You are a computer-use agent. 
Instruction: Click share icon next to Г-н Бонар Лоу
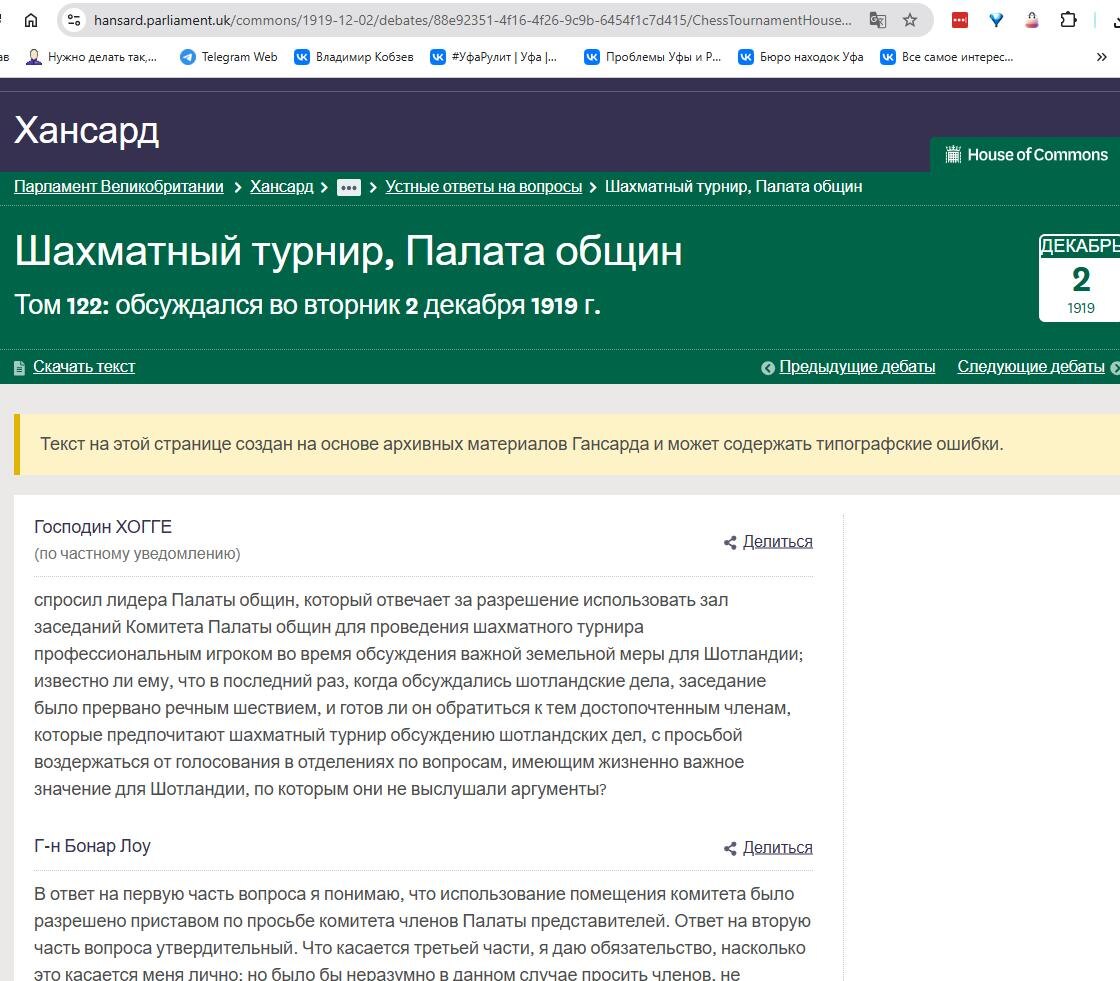click(x=730, y=849)
